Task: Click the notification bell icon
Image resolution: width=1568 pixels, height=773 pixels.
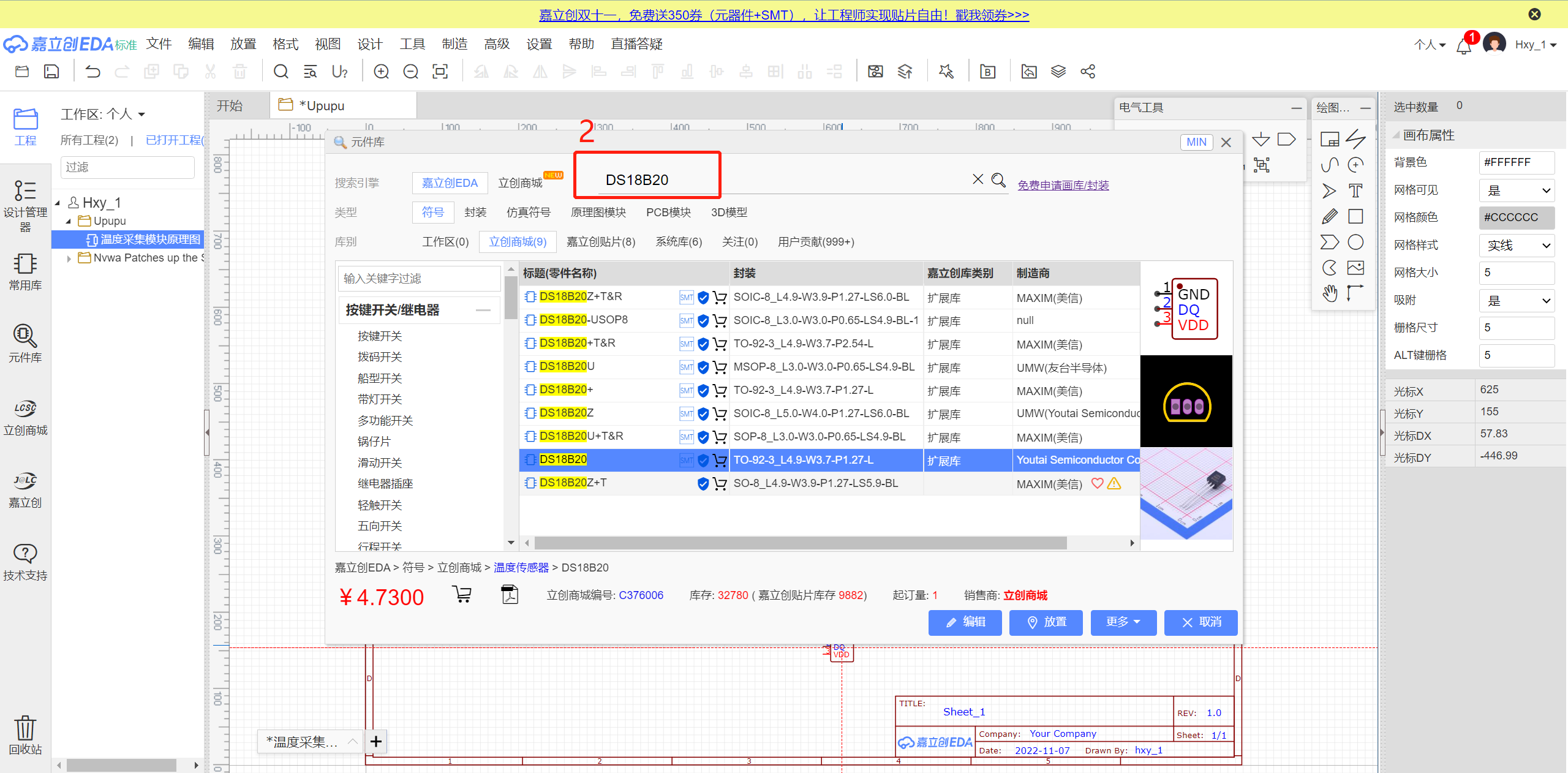Action: [x=1464, y=46]
